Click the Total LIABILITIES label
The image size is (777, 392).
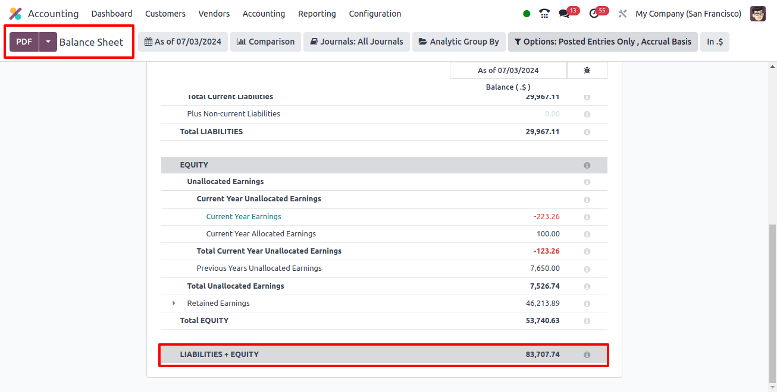click(211, 131)
